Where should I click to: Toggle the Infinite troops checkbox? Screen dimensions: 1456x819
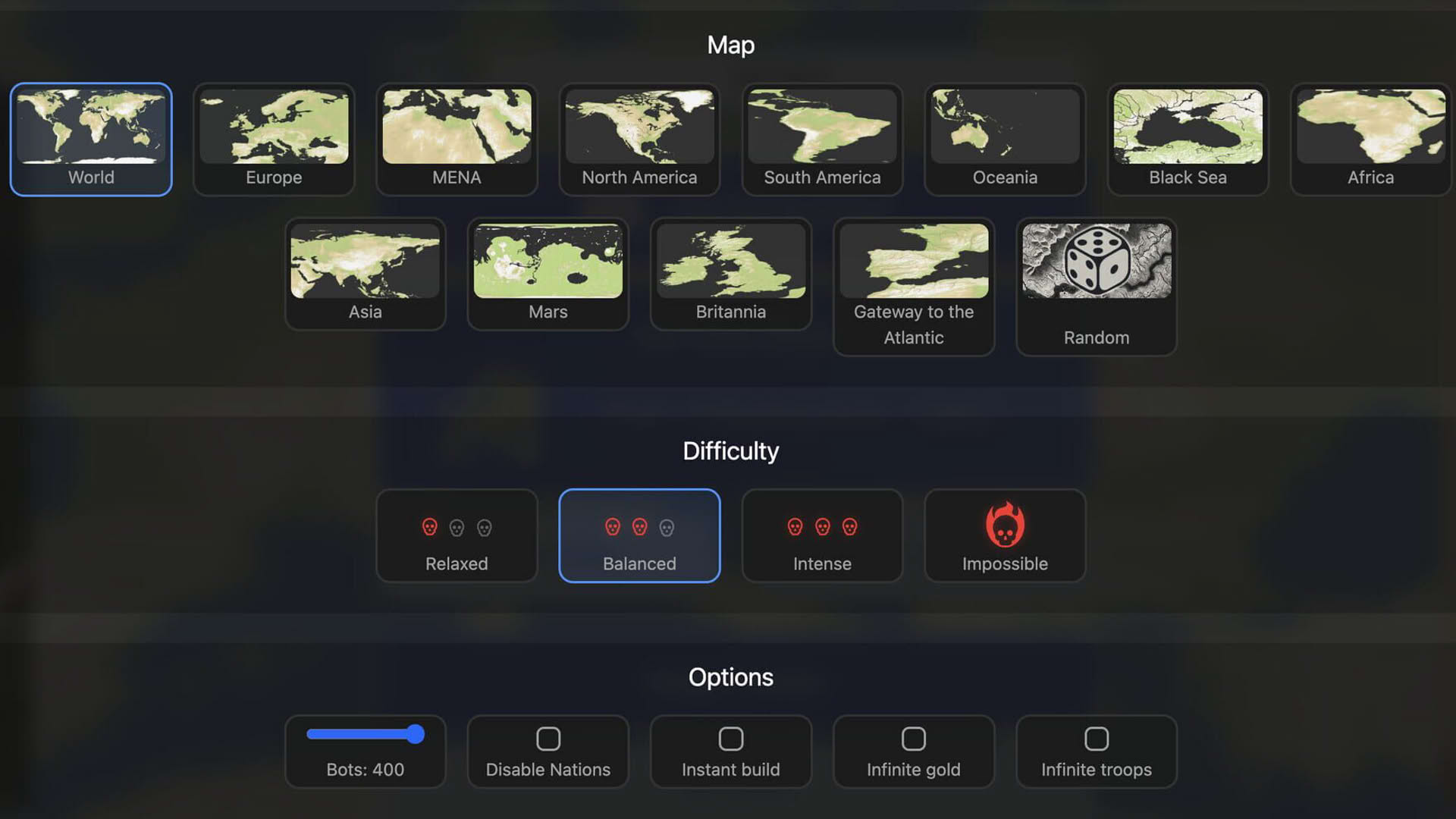click(x=1097, y=739)
